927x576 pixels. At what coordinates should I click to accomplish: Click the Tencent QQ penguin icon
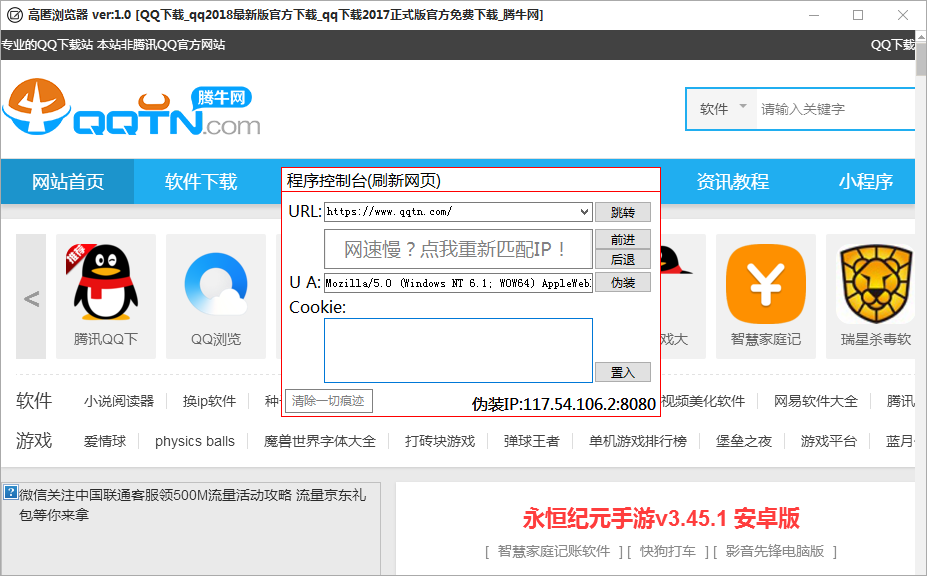point(105,283)
